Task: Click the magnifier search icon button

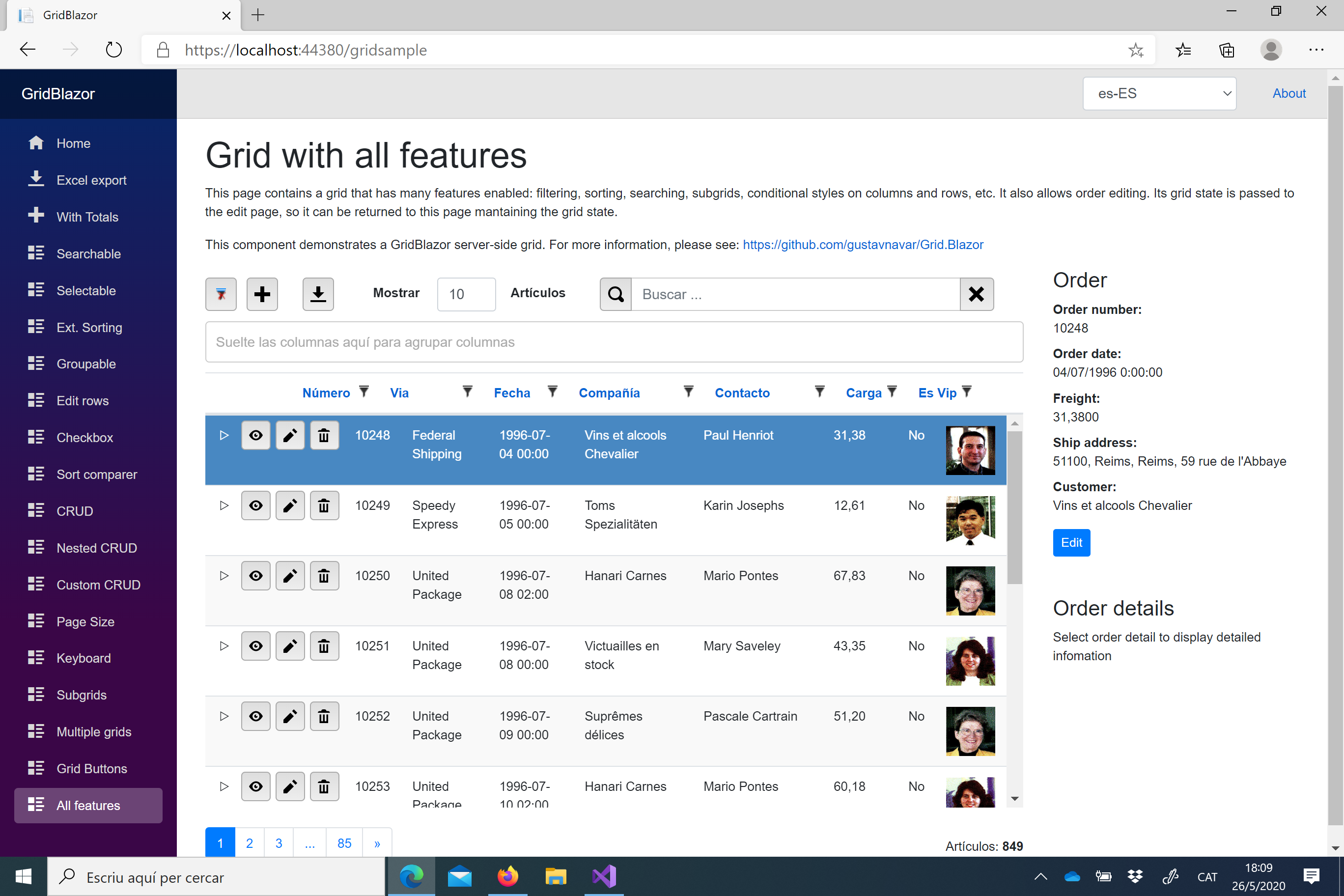Action: (616, 294)
